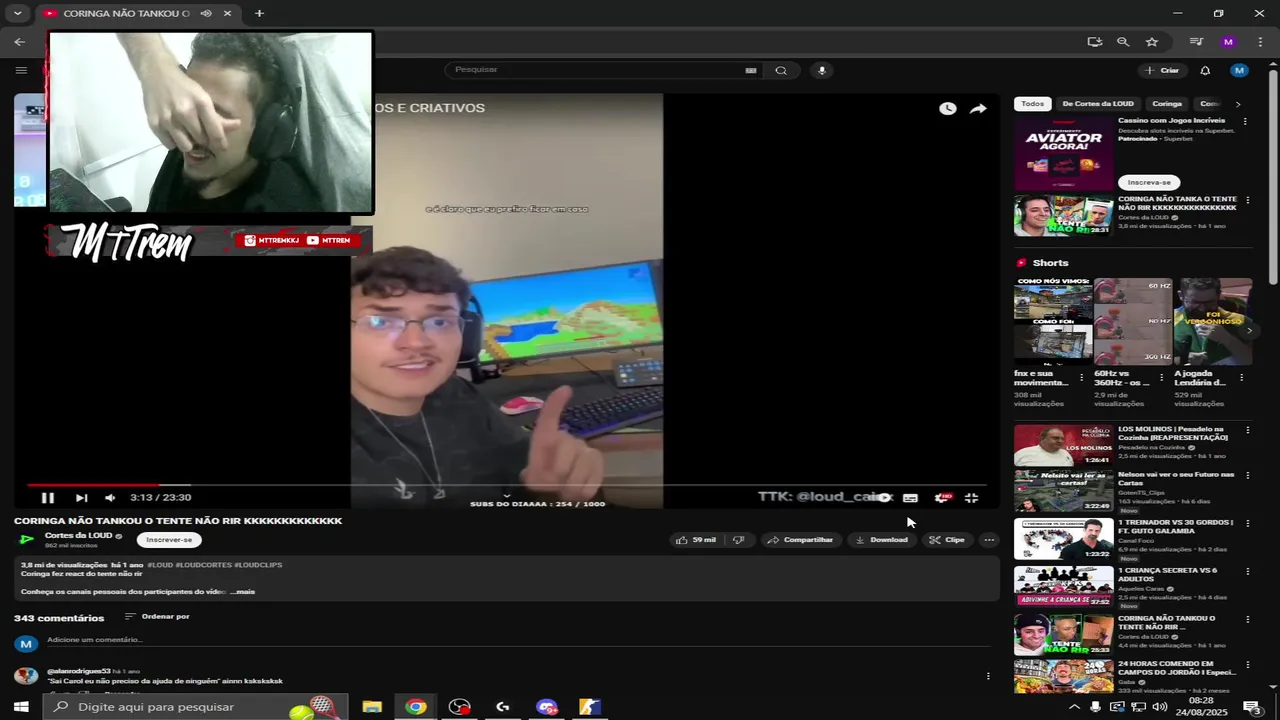1280x720 pixels.
Task: Click the Download button
Action: [x=881, y=540]
